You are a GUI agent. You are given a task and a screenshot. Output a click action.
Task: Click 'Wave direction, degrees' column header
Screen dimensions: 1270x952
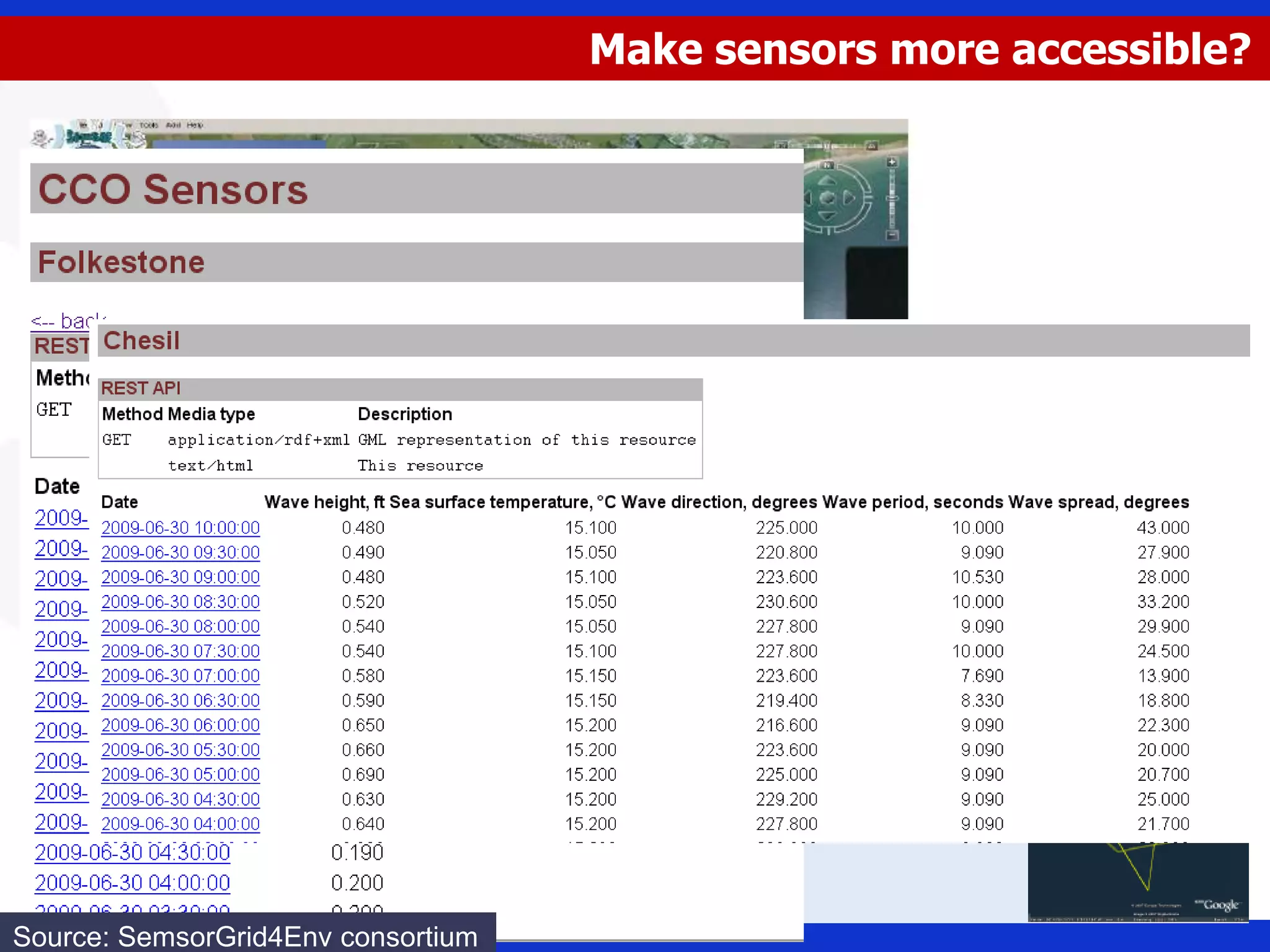coord(720,502)
